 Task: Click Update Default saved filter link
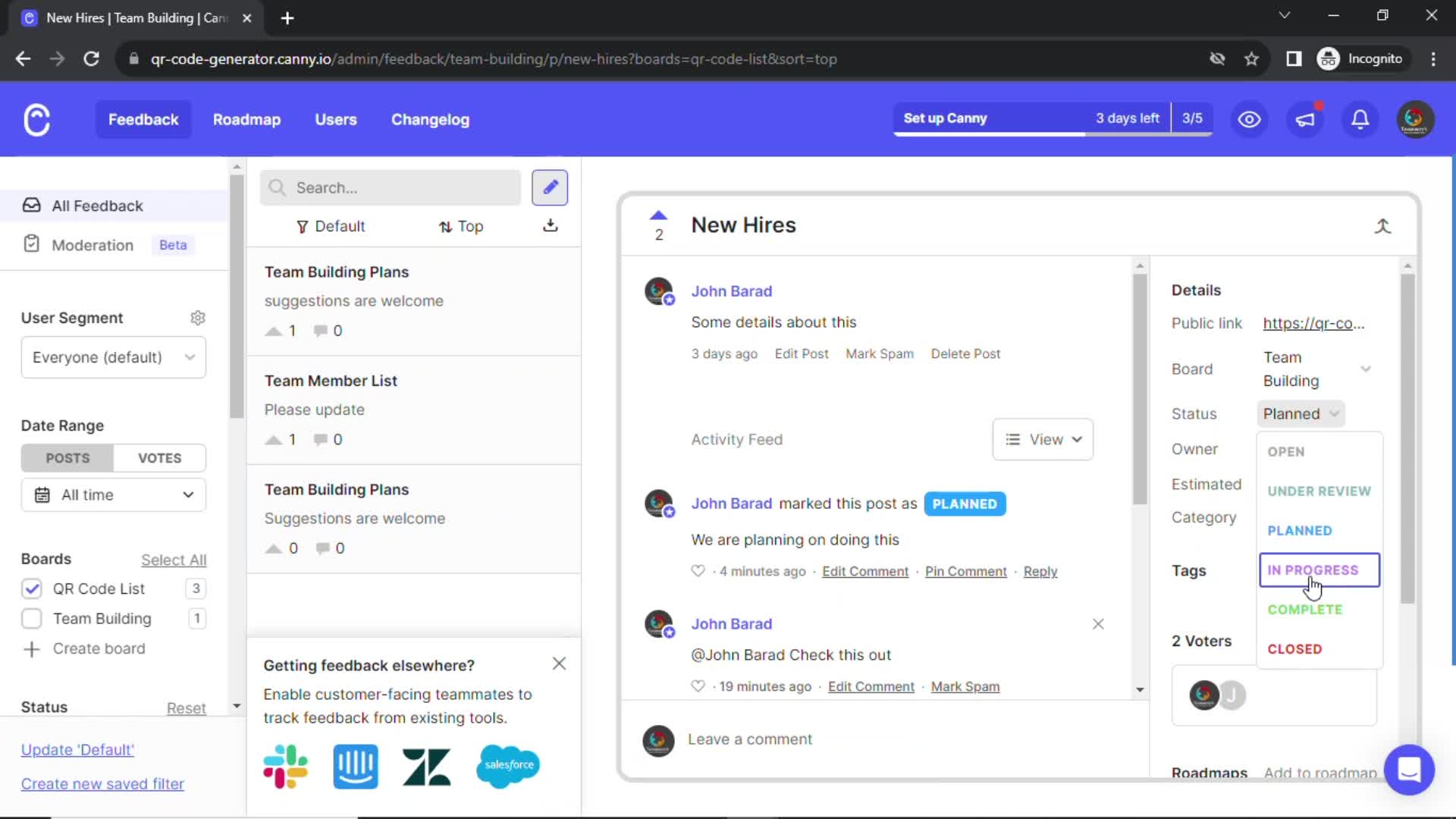pyautogui.click(x=77, y=750)
